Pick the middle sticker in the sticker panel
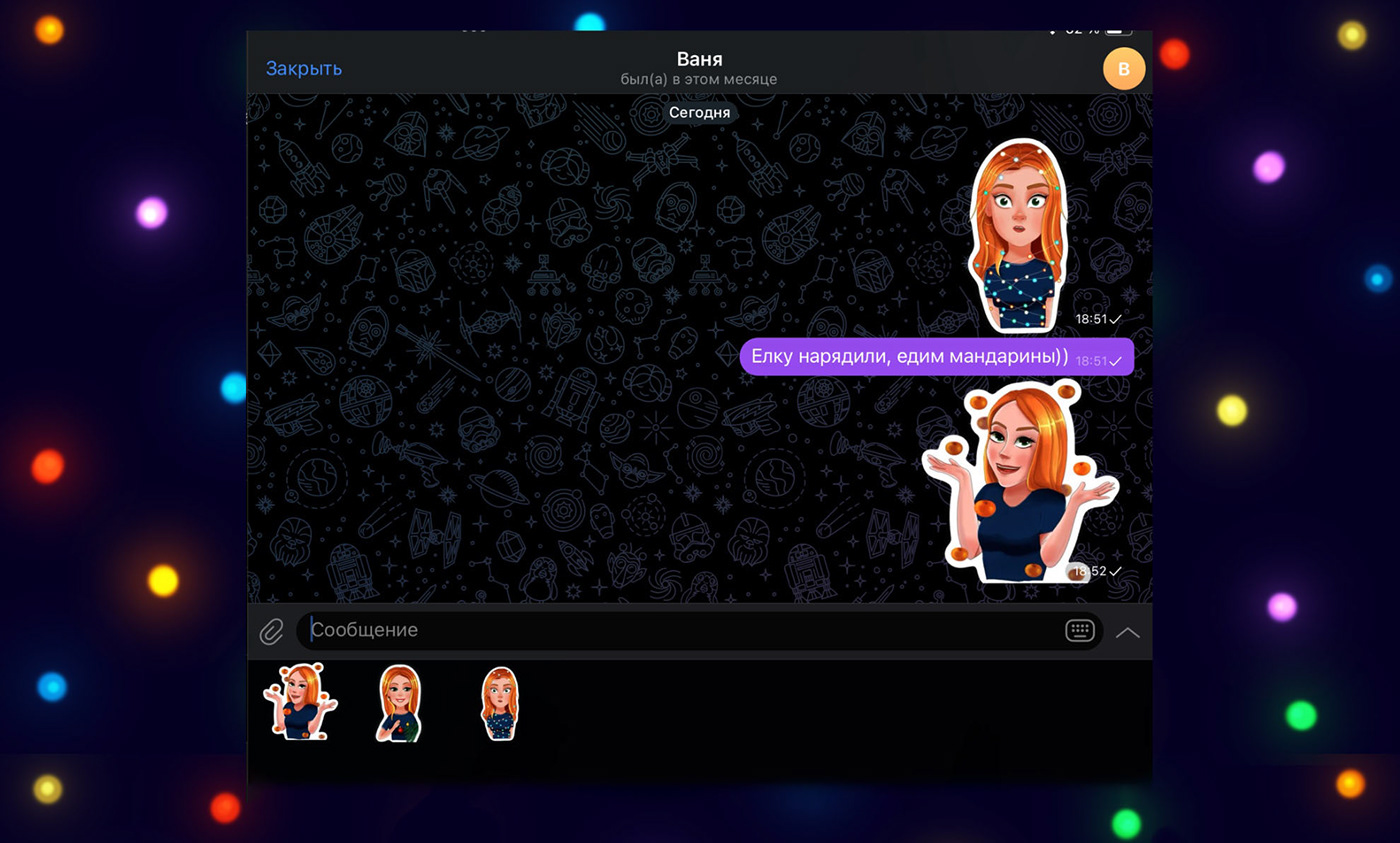This screenshot has width=1400, height=843. (x=399, y=703)
